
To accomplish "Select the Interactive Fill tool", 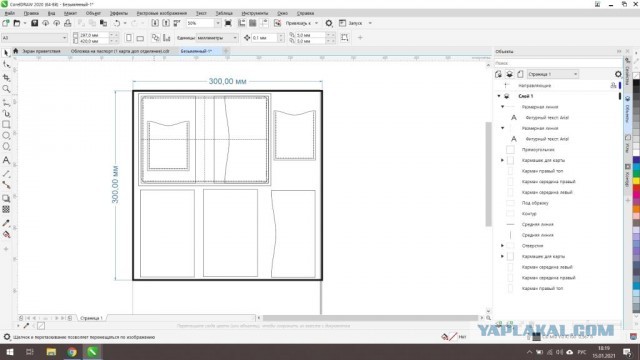I will tap(6, 234).
